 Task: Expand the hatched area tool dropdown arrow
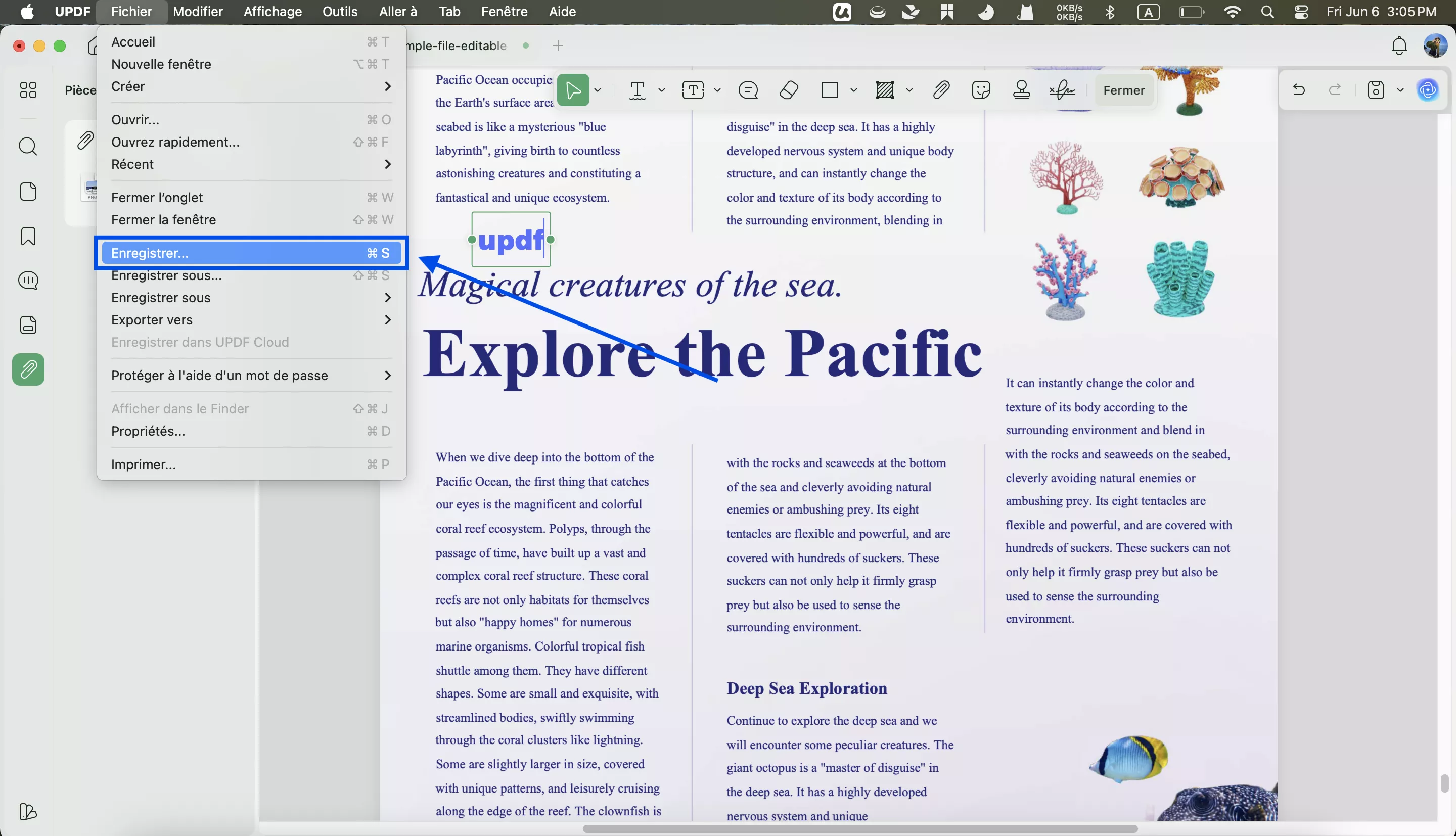909,90
